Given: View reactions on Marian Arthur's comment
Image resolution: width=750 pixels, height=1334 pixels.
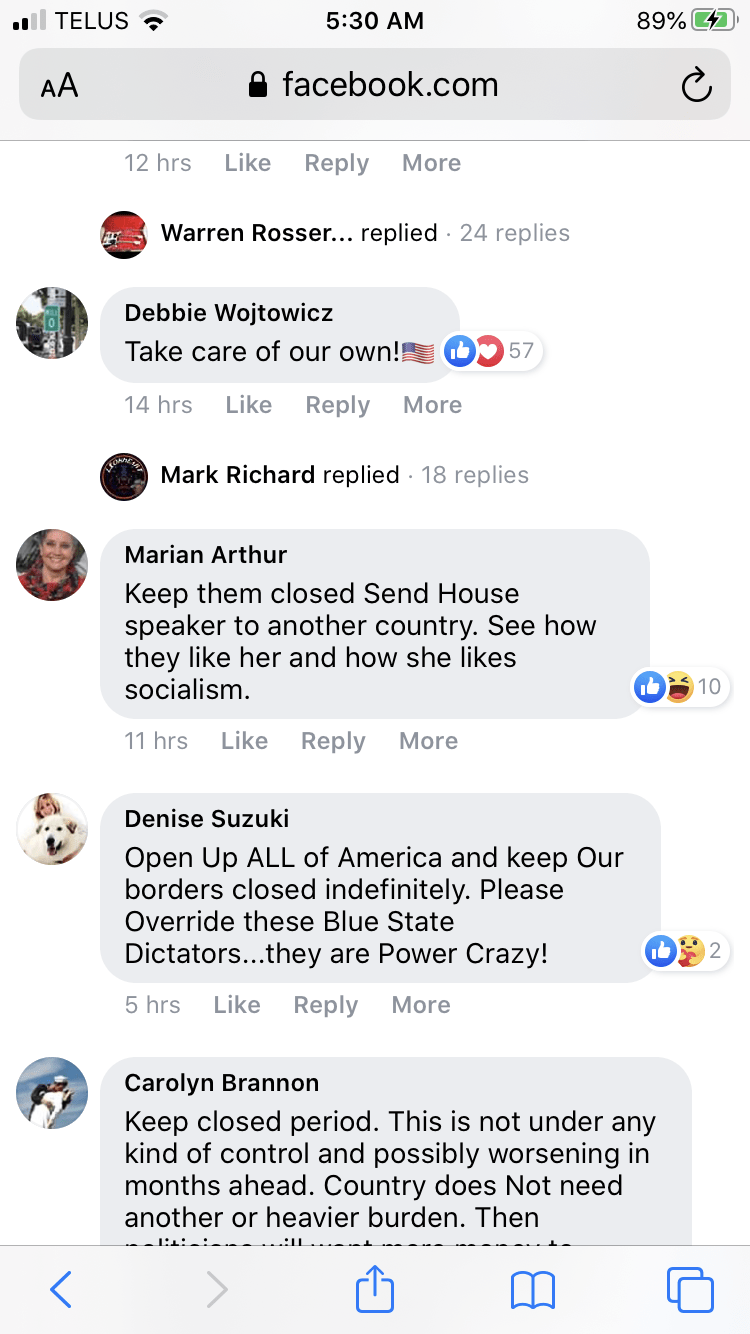Looking at the screenshot, I should point(680,687).
